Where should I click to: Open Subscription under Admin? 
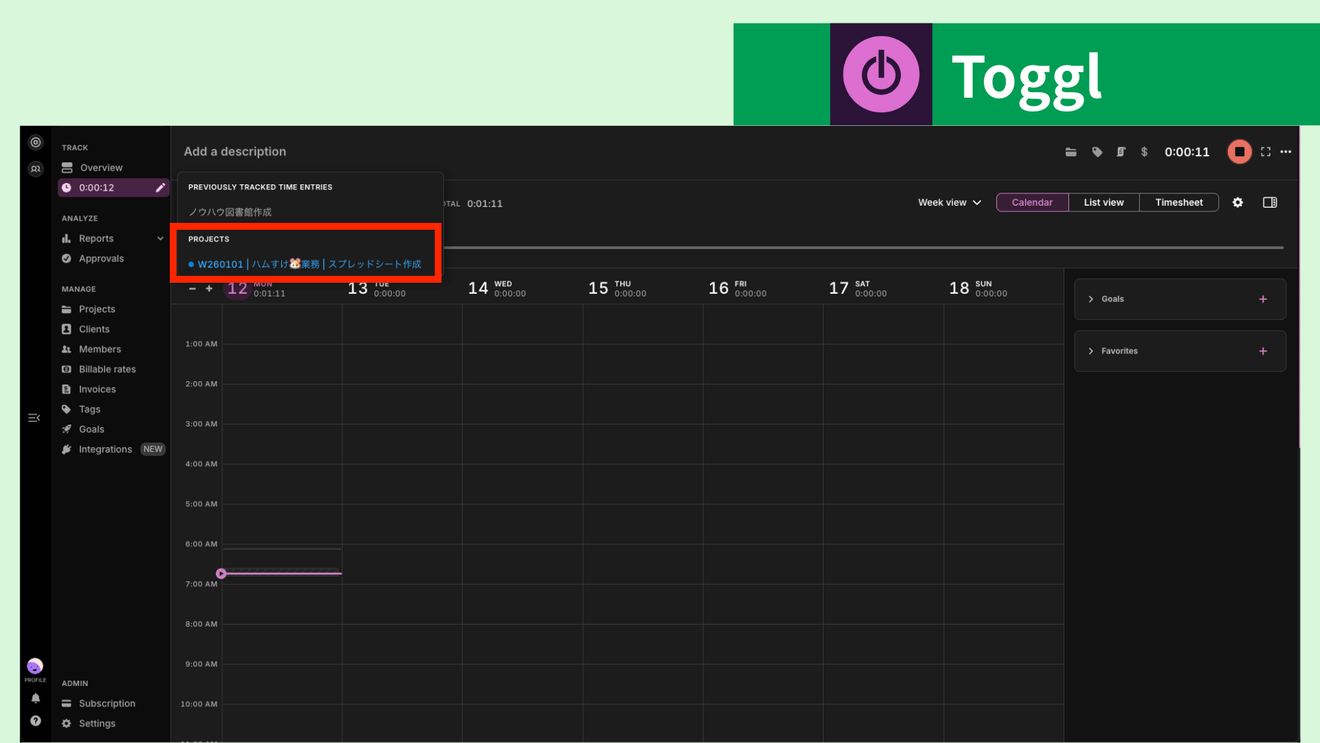coord(107,703)
